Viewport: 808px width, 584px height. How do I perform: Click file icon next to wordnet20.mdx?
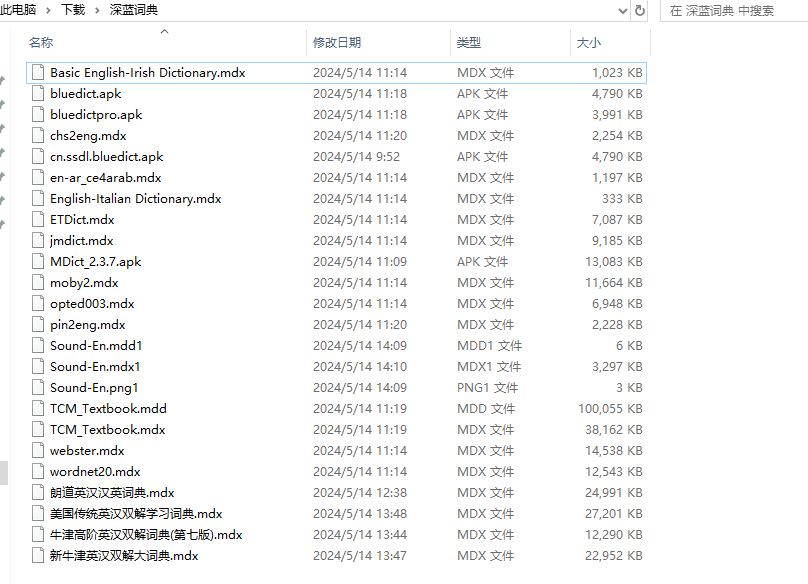(x=38, y=472)
